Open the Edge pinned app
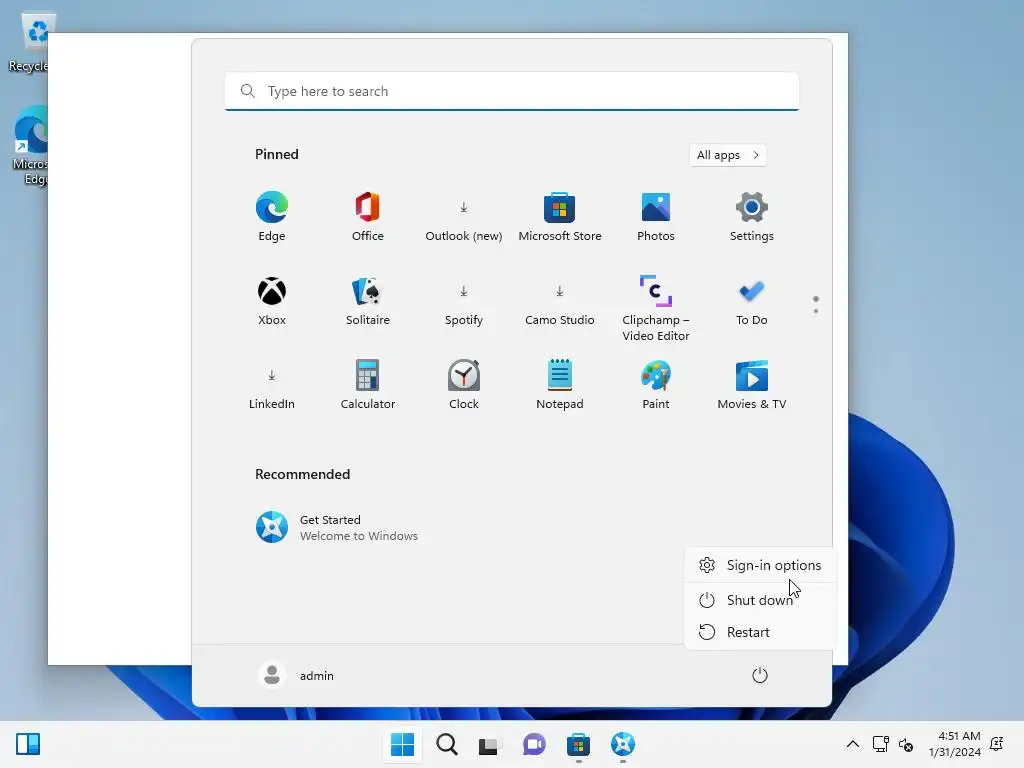The image size is (1024, 768). tap(272, 217)
